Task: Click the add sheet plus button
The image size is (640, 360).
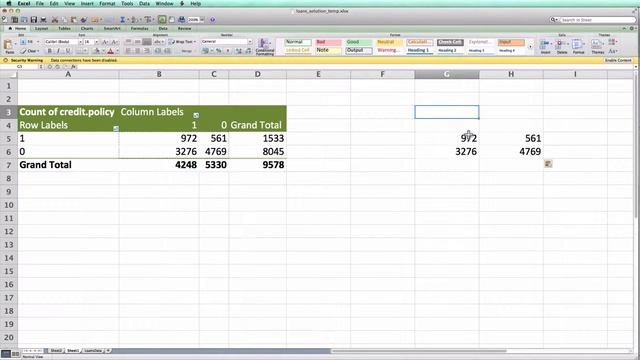Action: (108, 351)
